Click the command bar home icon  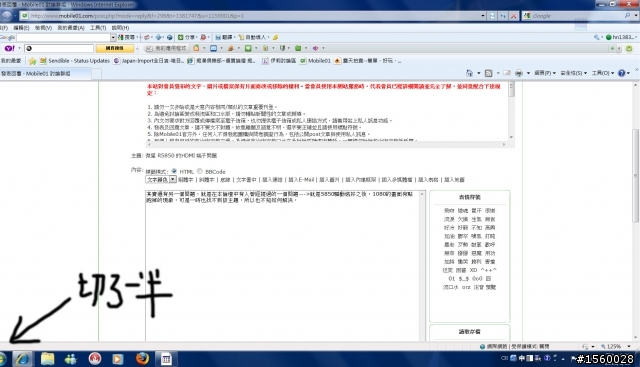[x=469, y=73]
